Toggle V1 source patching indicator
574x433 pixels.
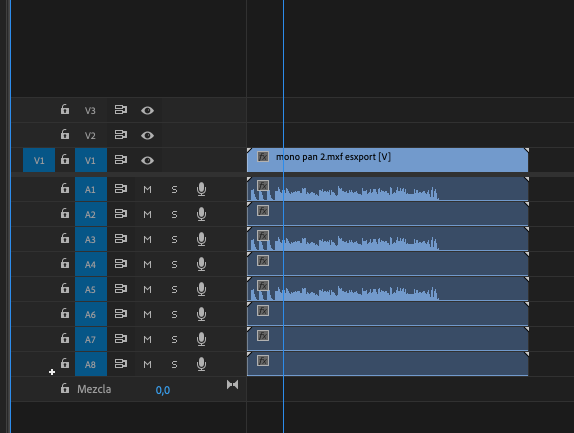pyautogui.click(x=39, y=160)
